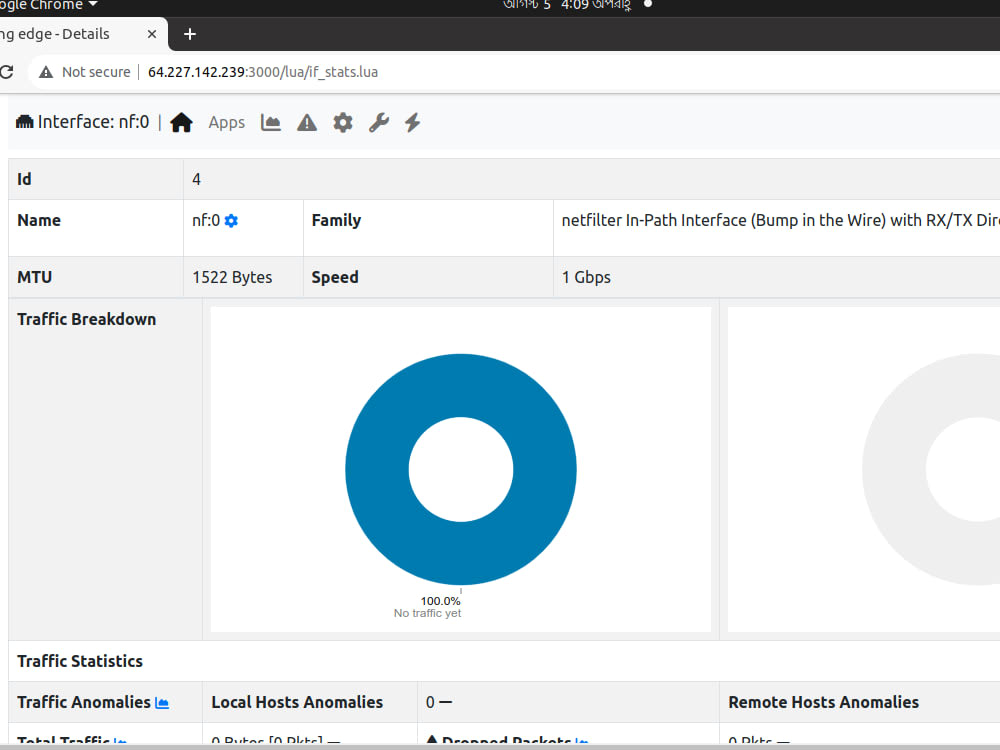
Task: Click the Not secure warning icon
Action: tap(46, 72)
